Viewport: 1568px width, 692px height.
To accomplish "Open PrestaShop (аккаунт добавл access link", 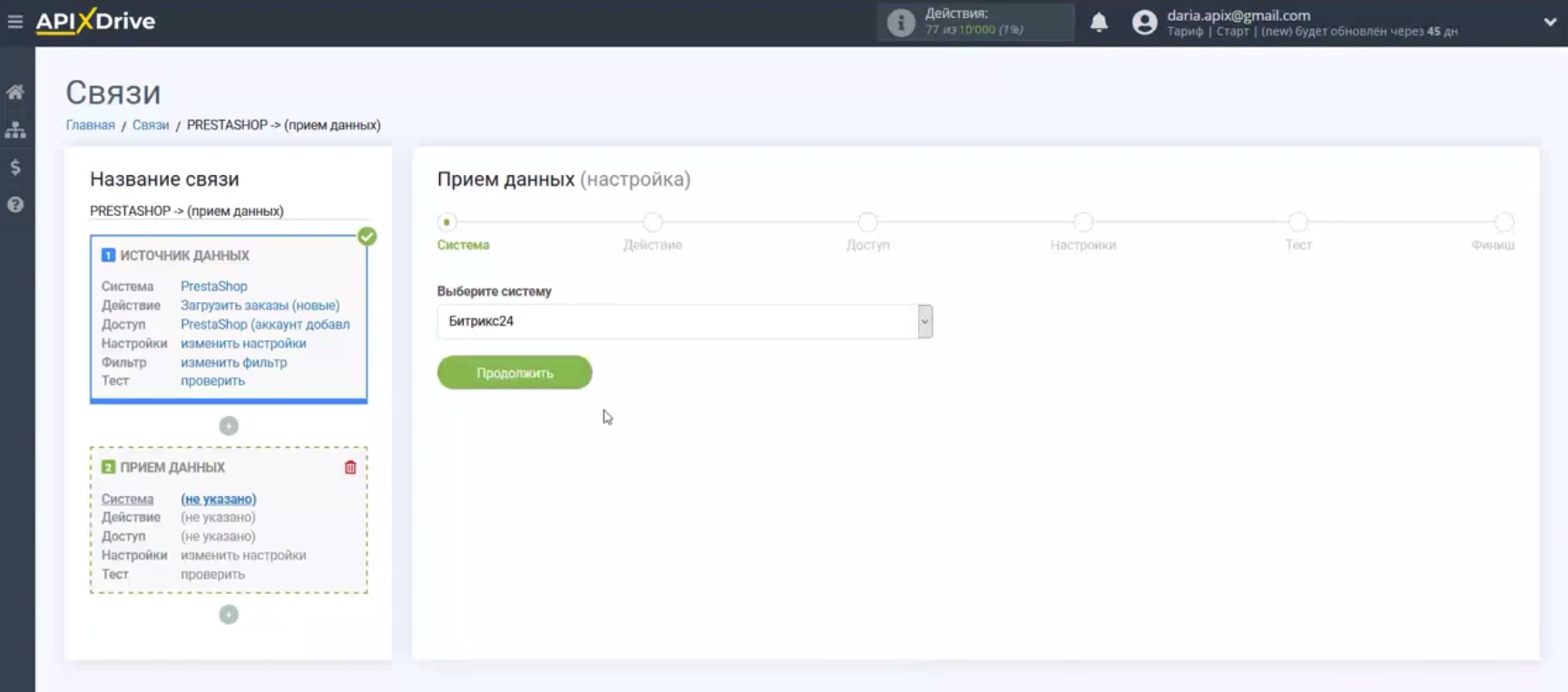I will (265, 325).
